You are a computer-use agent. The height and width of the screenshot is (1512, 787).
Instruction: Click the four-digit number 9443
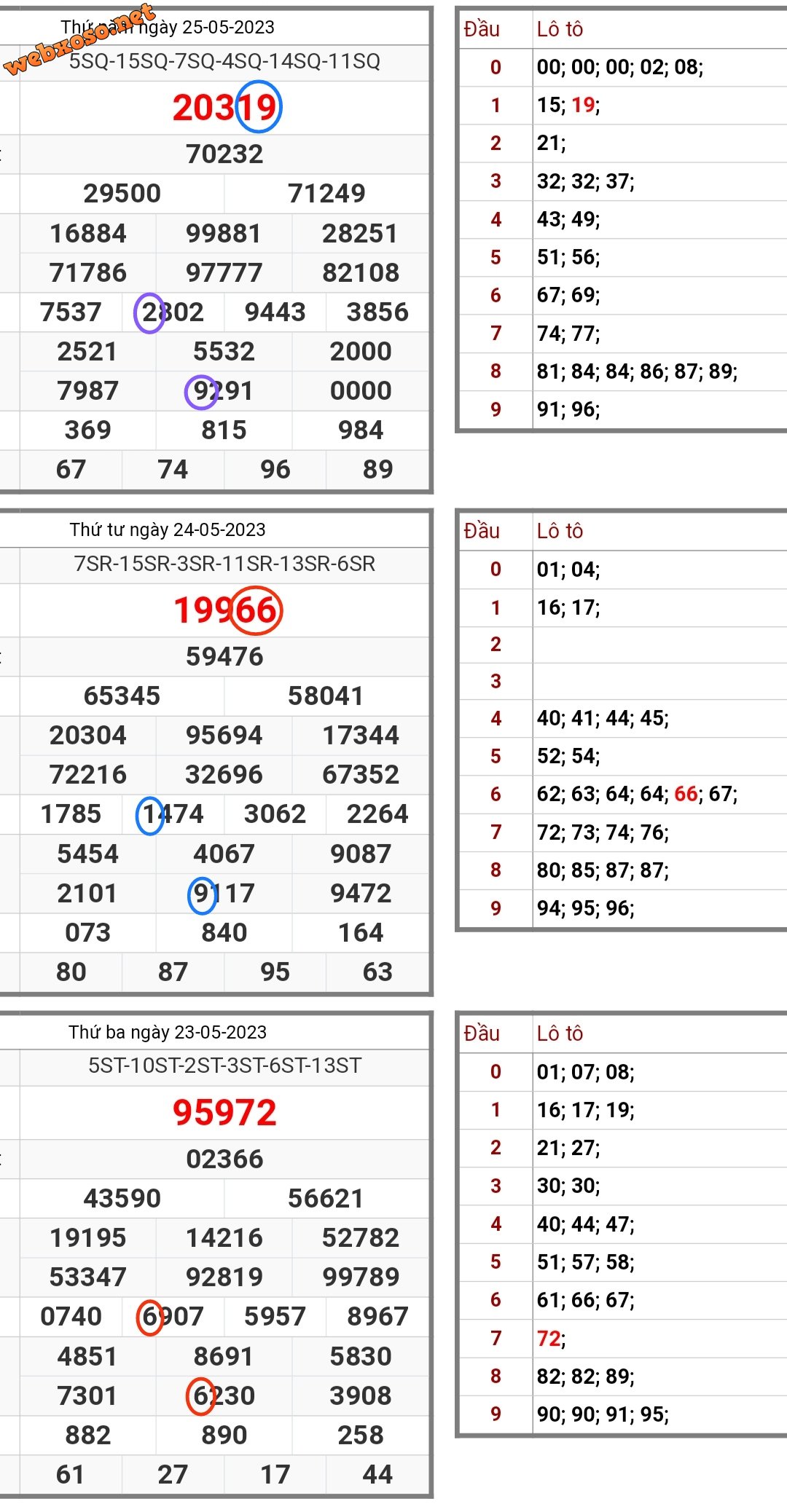tap(275, 312)
